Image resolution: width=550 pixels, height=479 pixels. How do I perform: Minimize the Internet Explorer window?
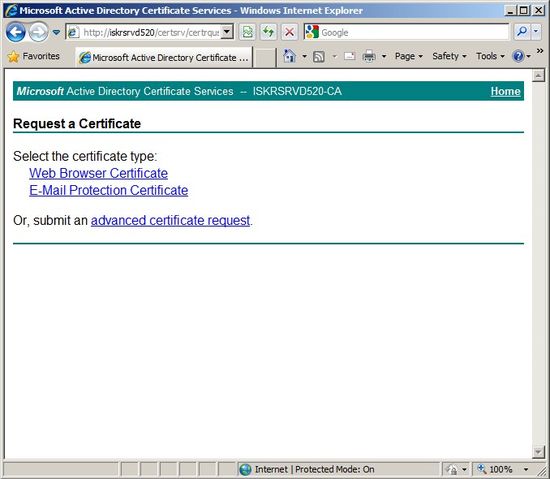tap(510, 11)
